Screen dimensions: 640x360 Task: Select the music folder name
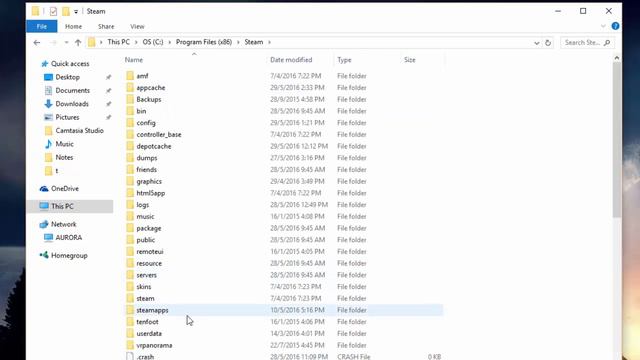(145, 216)
